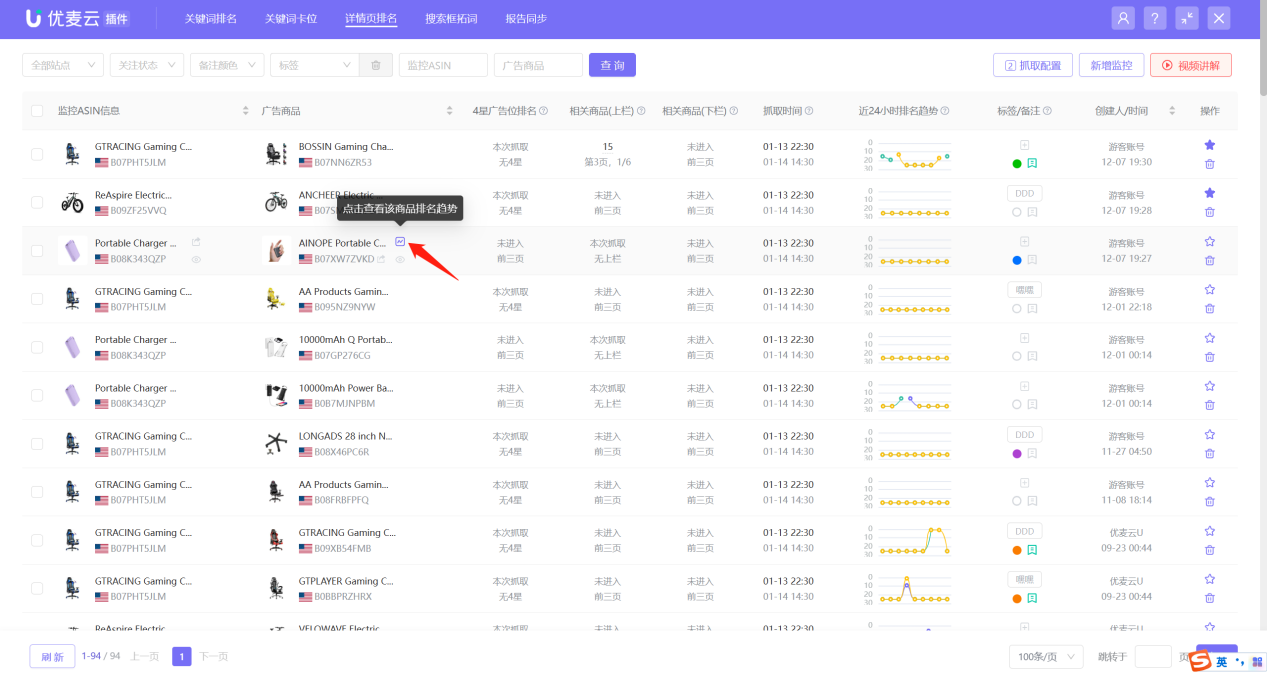Click the green note icon in first row
This screenshot has height=679, width=1267.
(1032, 163)
